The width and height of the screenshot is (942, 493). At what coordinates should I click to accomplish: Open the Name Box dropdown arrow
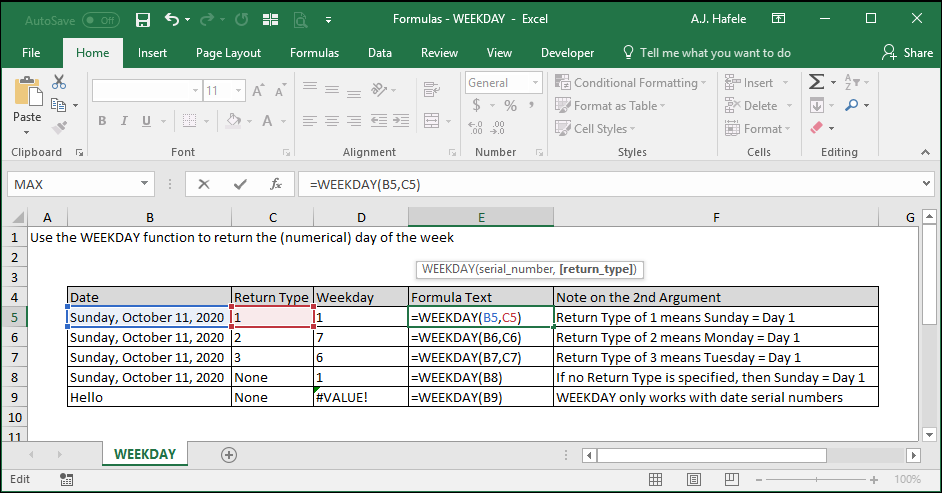(x=144, y=184)
